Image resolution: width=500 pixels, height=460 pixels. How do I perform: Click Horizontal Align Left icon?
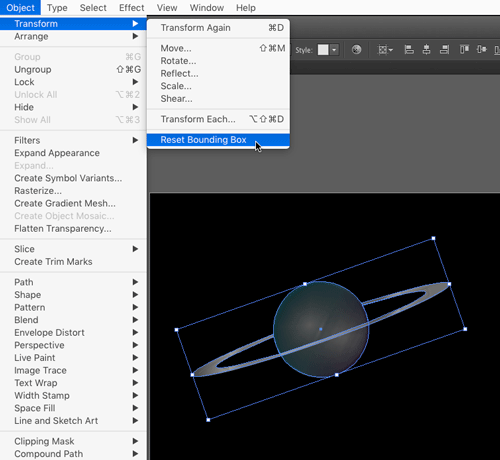(409, 50)
